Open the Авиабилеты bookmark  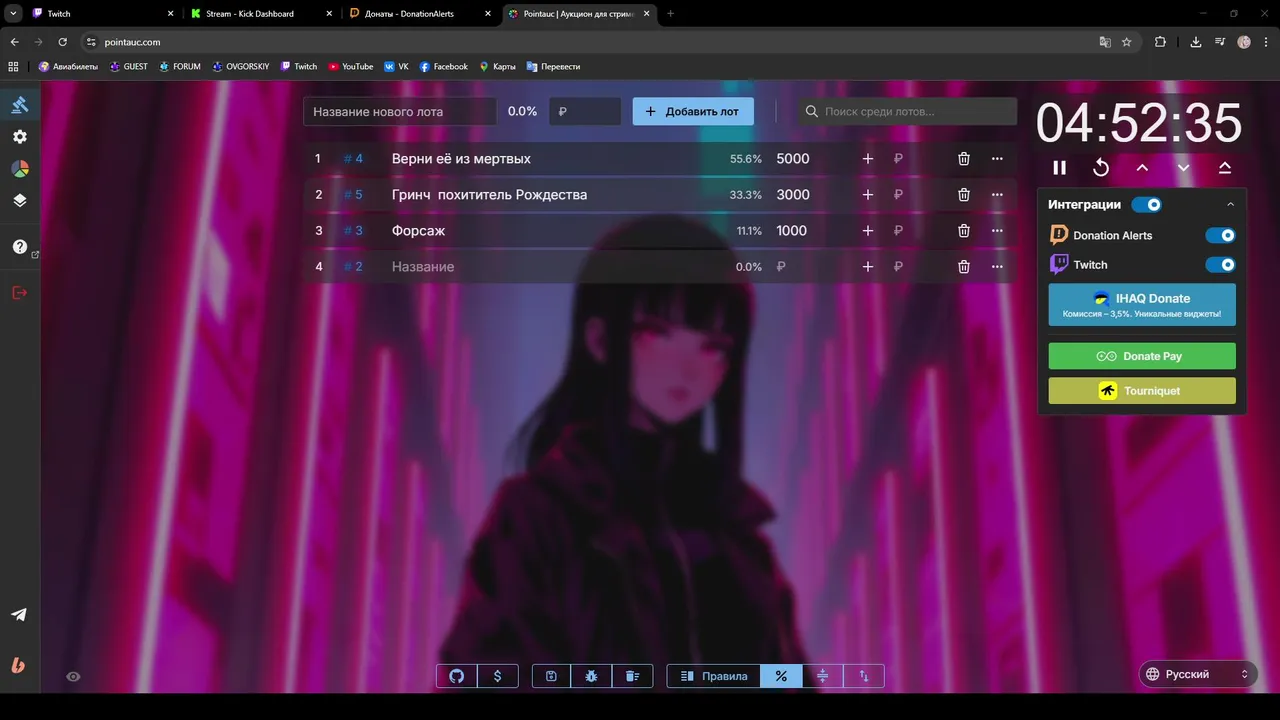click(68, 67)
